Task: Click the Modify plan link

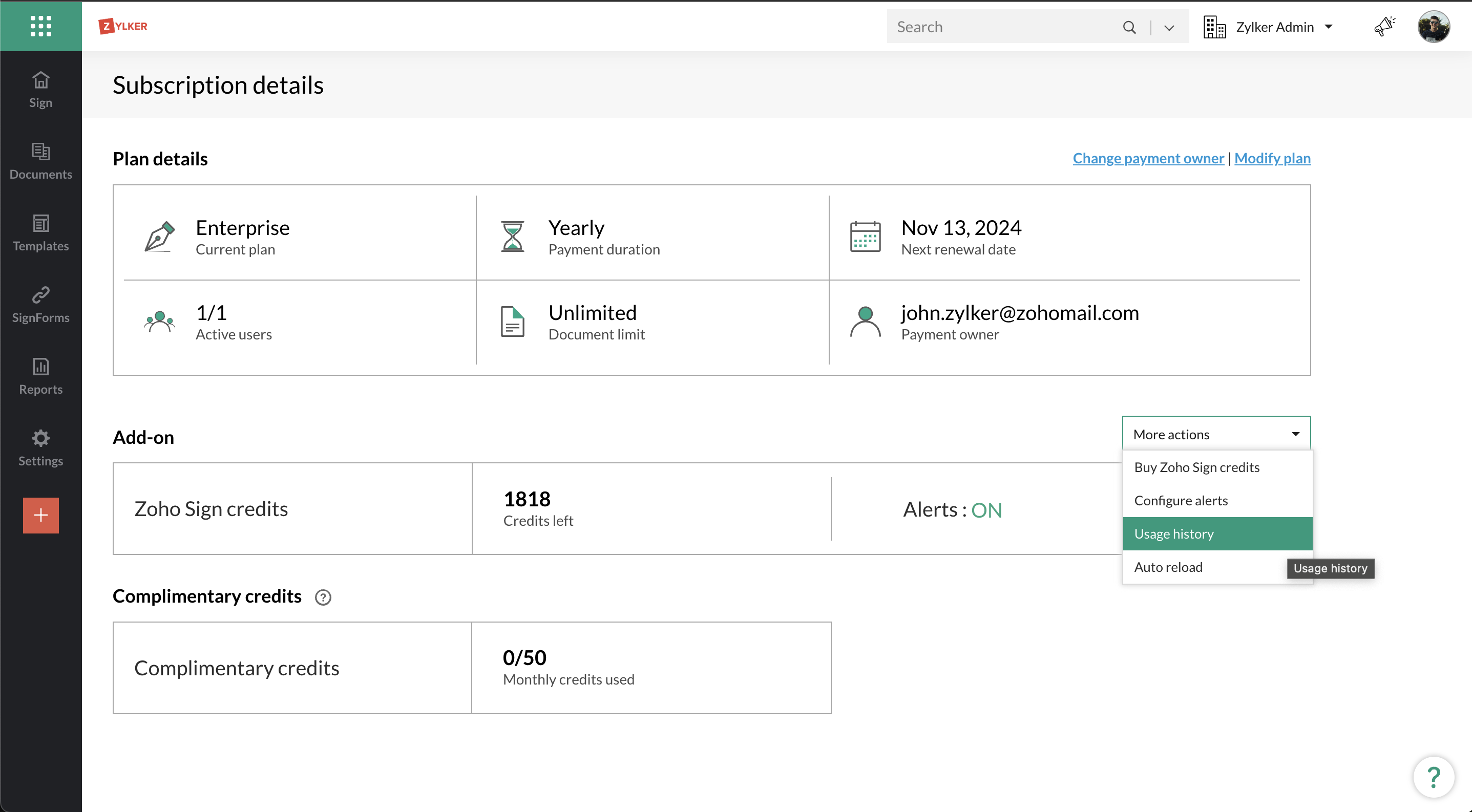Action: click(1272, 158)
